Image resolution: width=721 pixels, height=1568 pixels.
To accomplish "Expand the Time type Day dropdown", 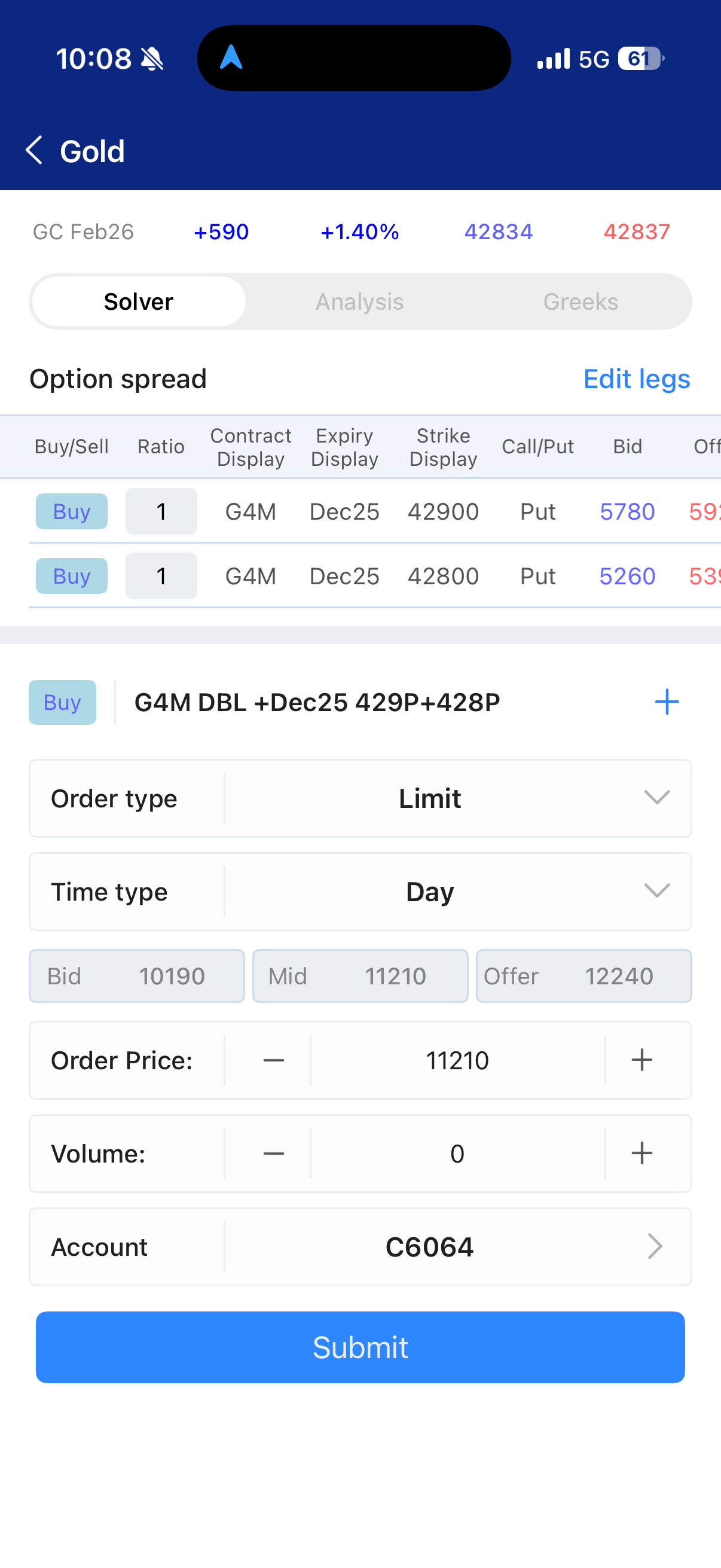I will tap(456, 892).
